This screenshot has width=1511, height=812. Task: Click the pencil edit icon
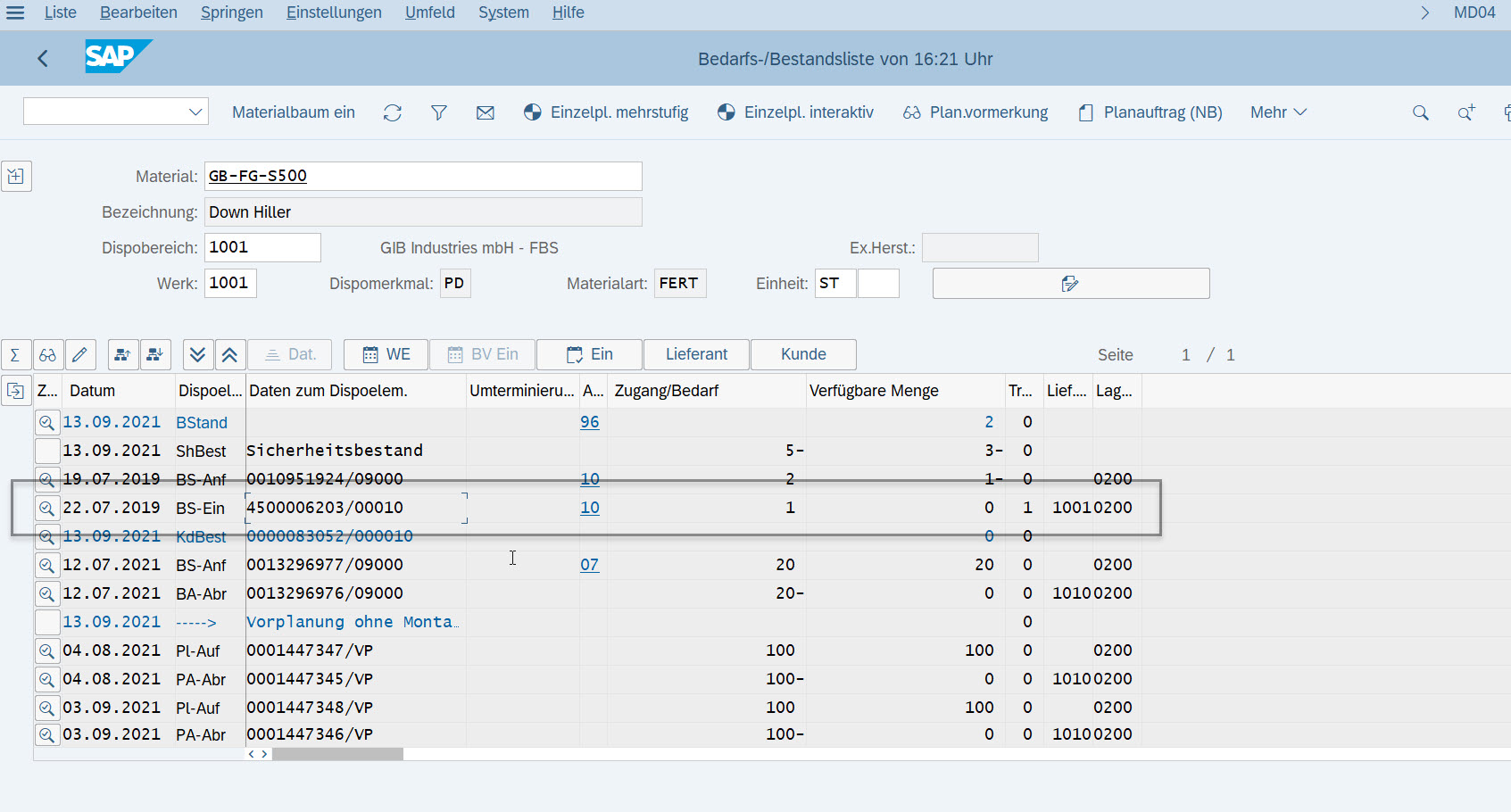(x=79, y=355)
